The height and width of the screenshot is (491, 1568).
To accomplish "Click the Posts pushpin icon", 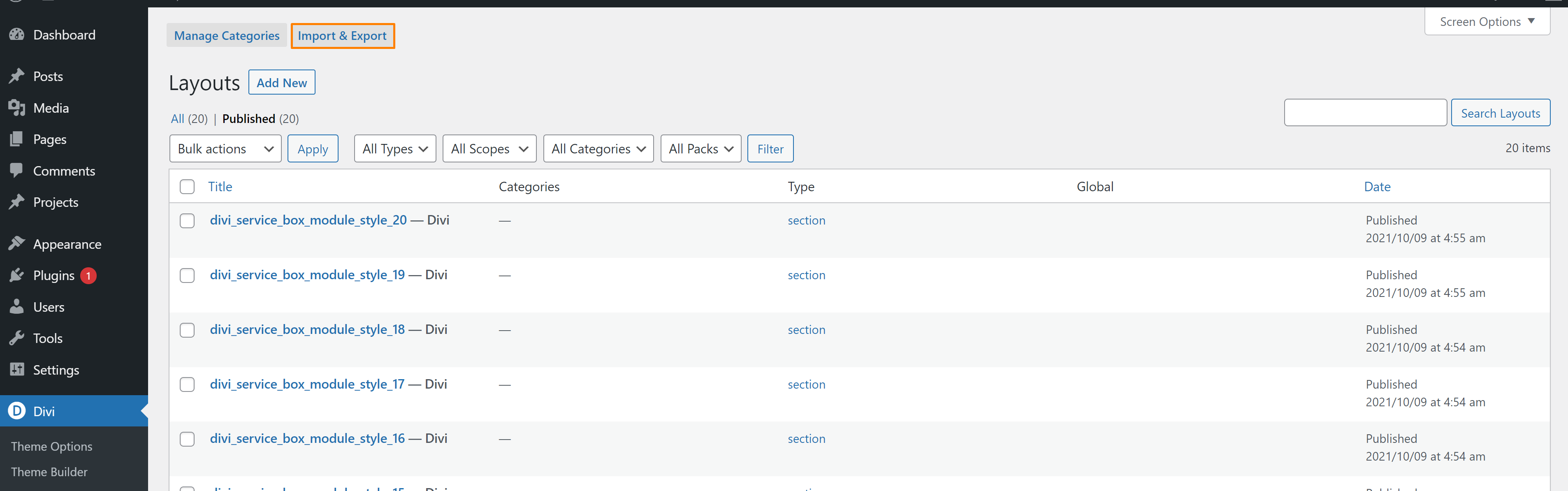I will [17, 76].
